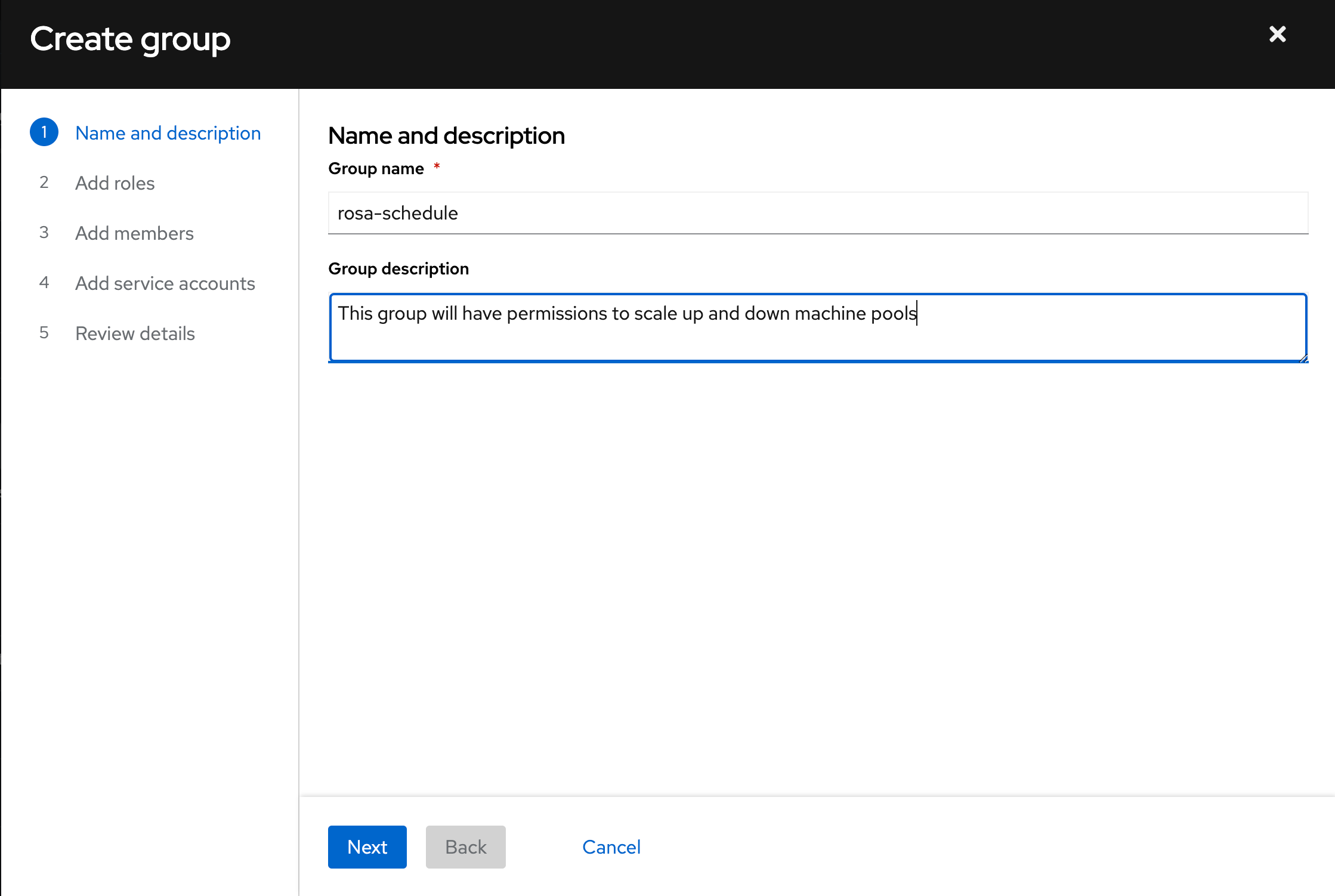Go to the Add service accounts step

[165, 283]
